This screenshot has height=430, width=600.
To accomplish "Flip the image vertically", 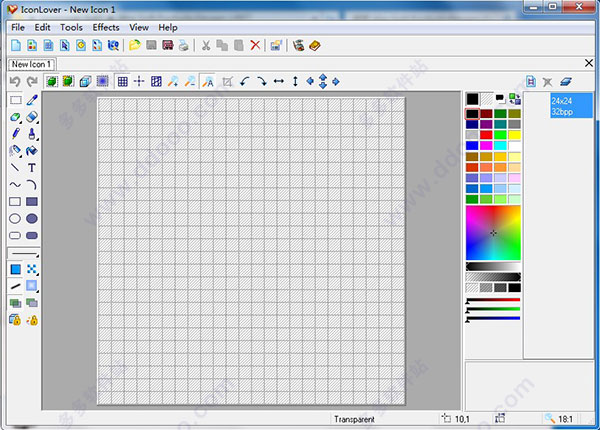I will (x=295, y=81).
